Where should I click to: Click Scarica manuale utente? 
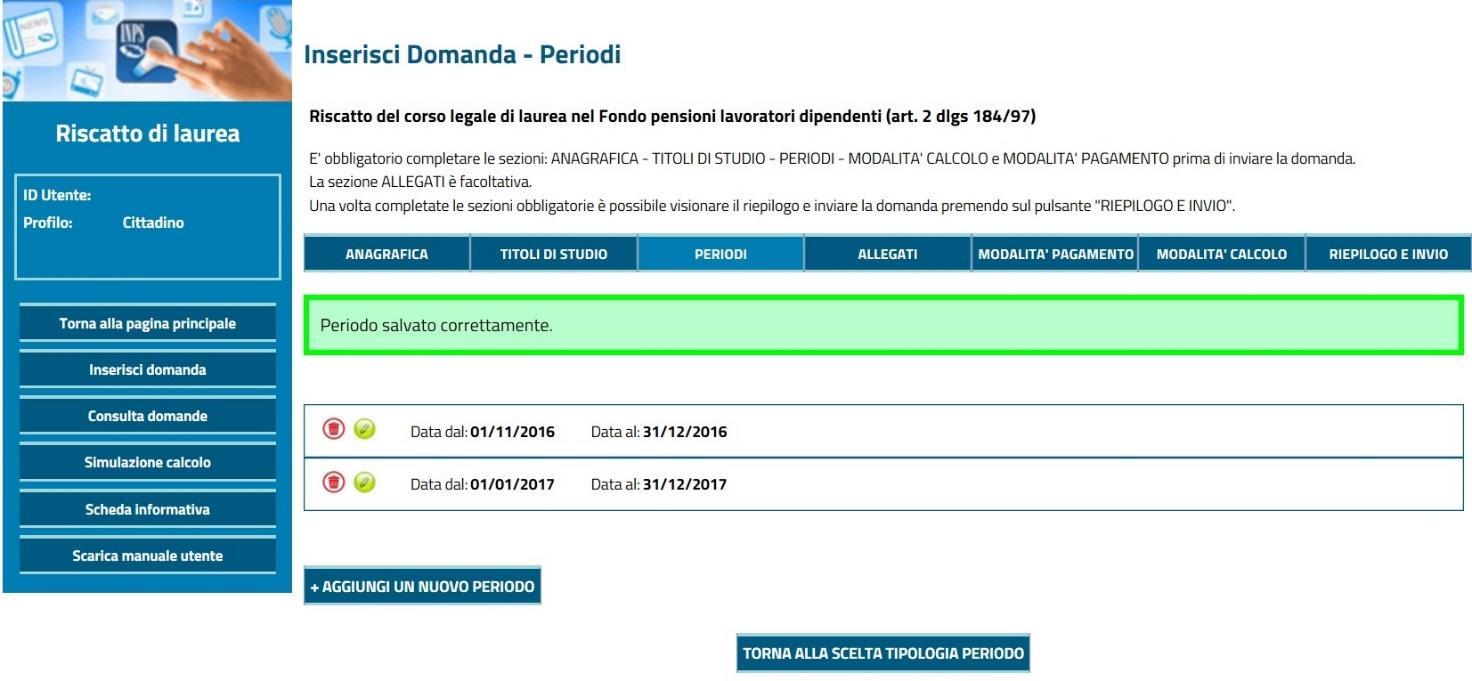148,555
